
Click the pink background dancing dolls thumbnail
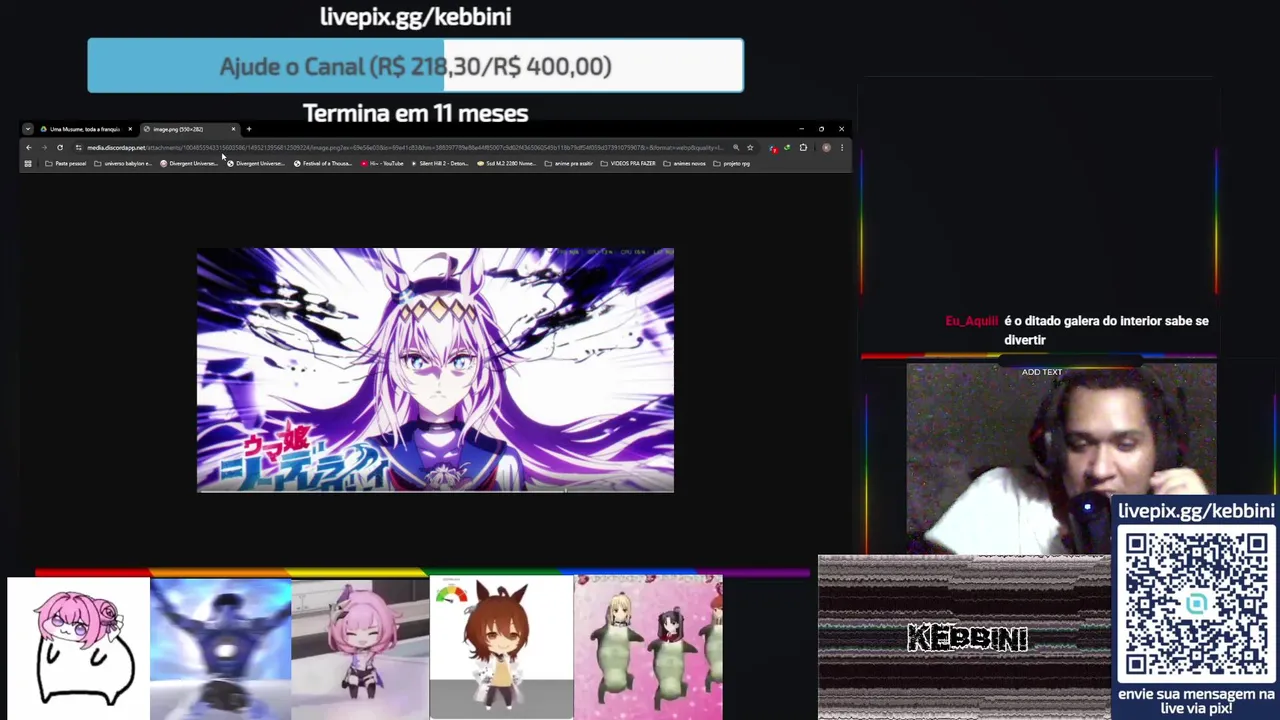coord(648,648)
